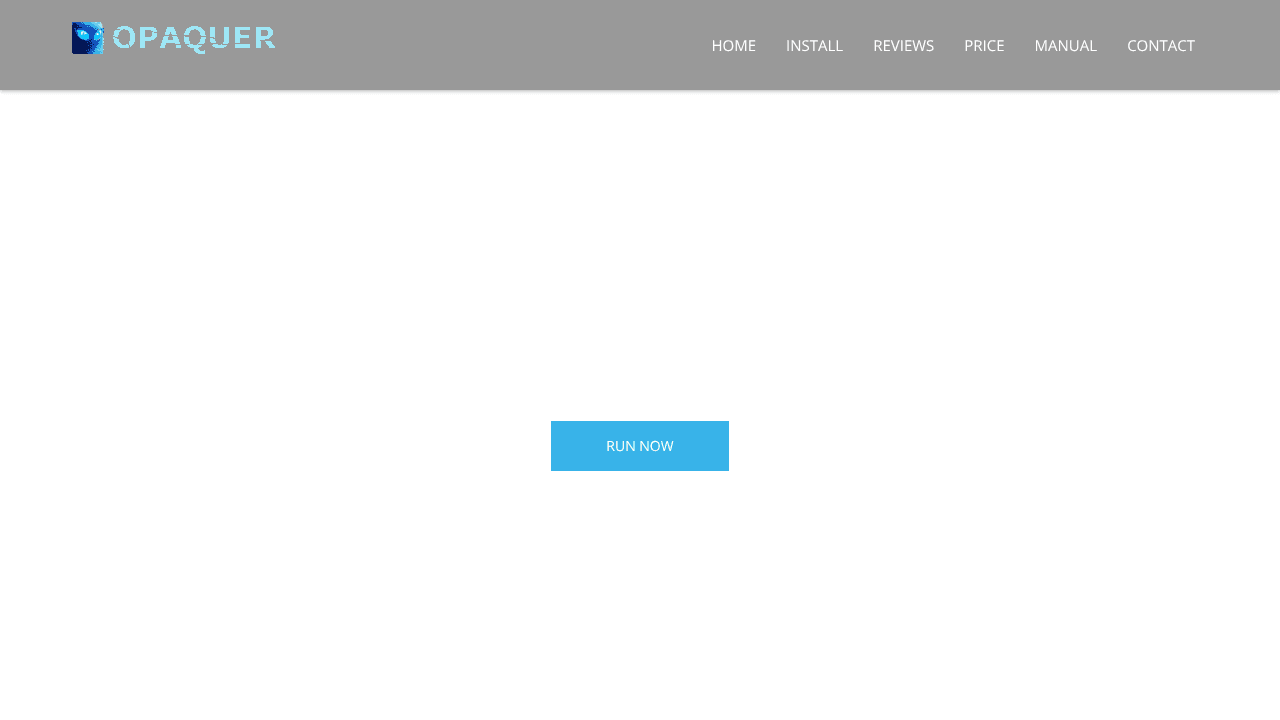View the PRICE page
This screenshot has width=1280, height=720.
click(984, 45)
